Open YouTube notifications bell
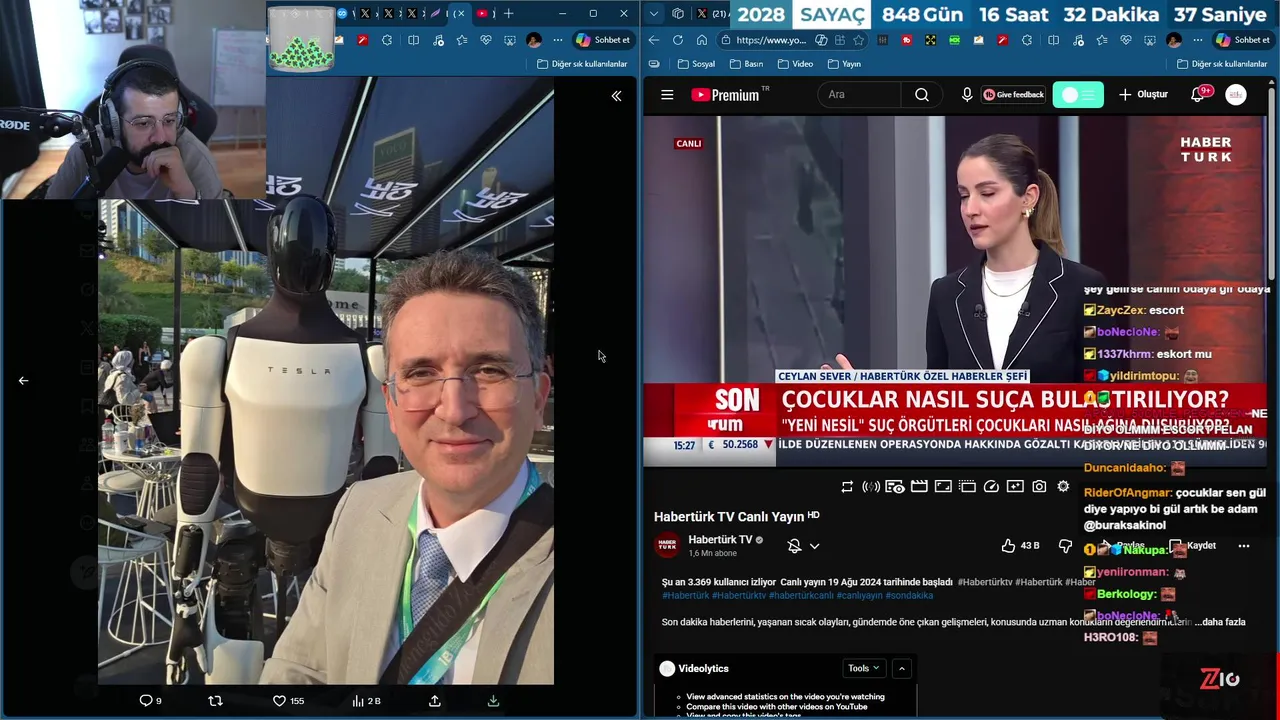This screenshot has width=1280, height=720. tap(1198, 95)
